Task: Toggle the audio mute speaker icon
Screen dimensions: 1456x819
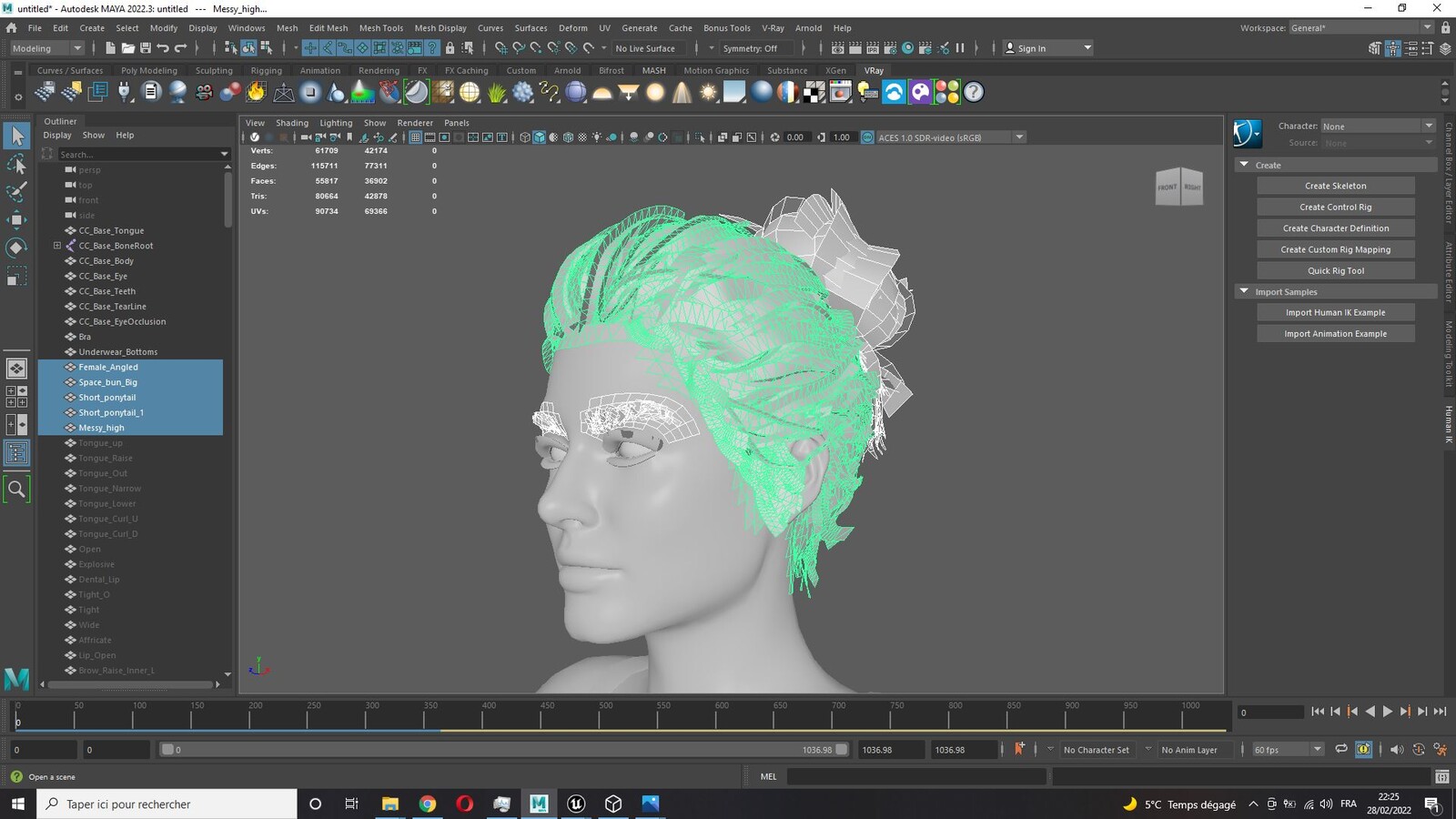Action: click(1397, 749)
